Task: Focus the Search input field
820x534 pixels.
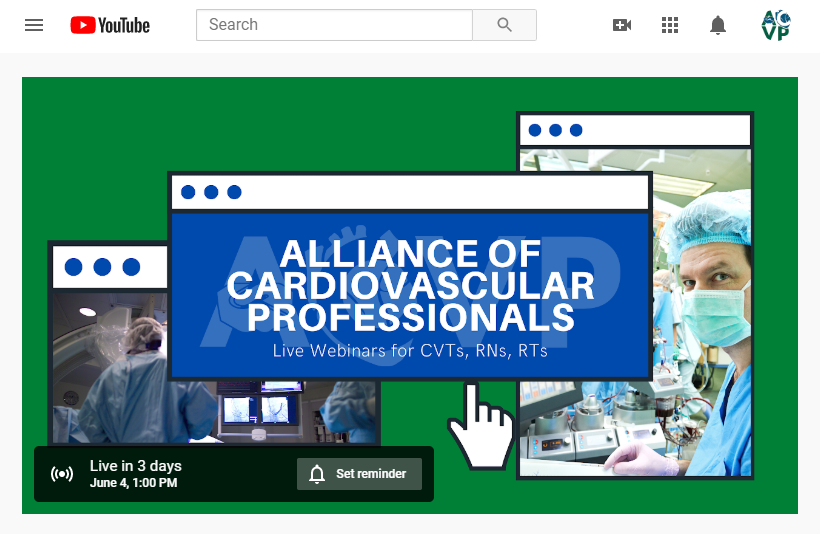Action: point(334,25)
